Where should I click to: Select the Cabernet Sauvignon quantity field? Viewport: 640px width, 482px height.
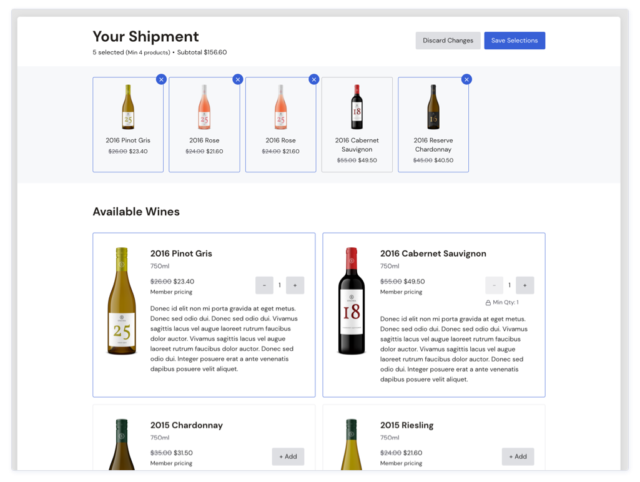coord(510,285)
